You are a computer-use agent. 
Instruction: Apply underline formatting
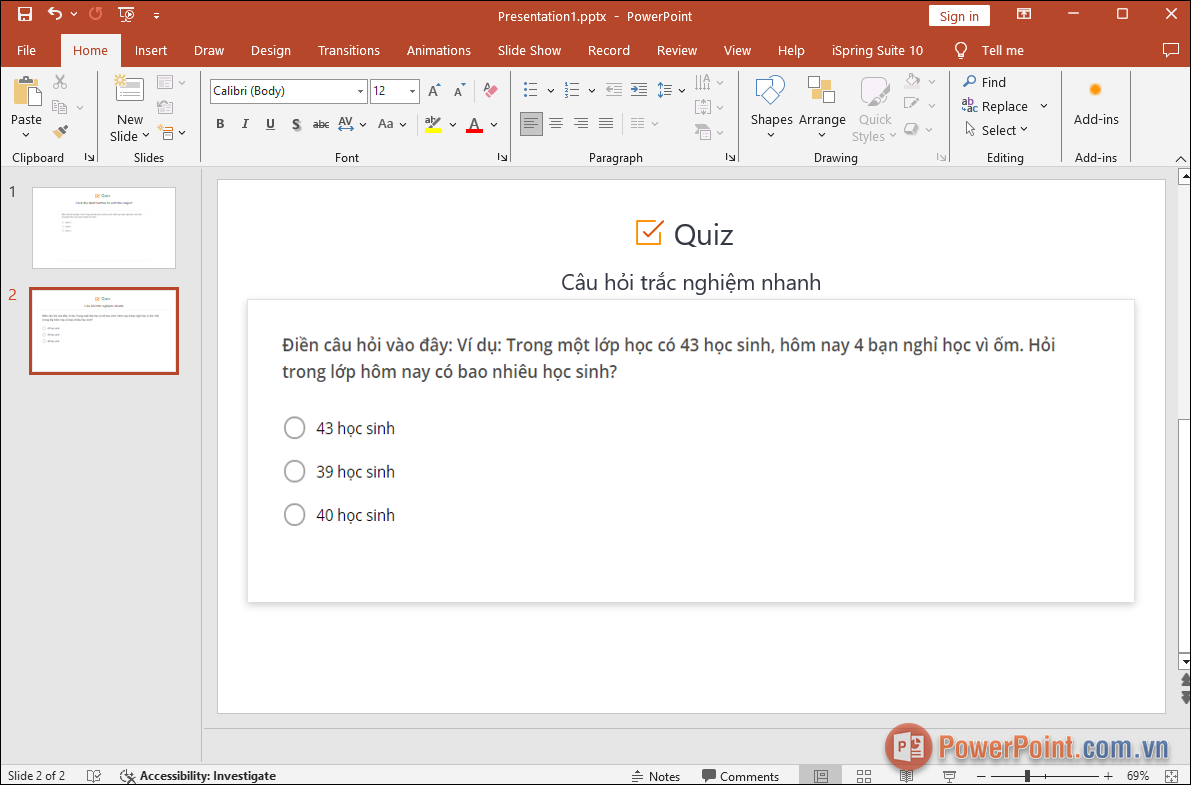click(270, 124)
